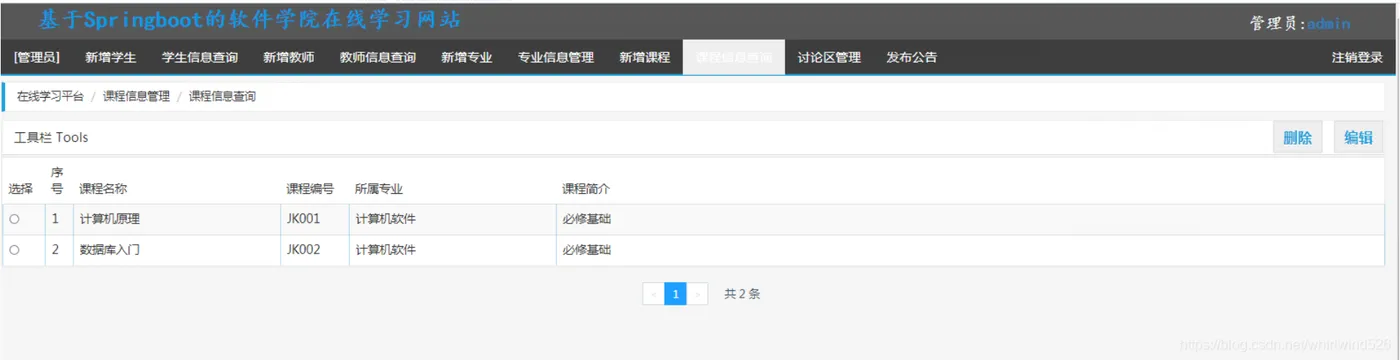
Task: Open 讨论区管理 in navigation bar
Action: pyautogui.click(x=829, y=57)
